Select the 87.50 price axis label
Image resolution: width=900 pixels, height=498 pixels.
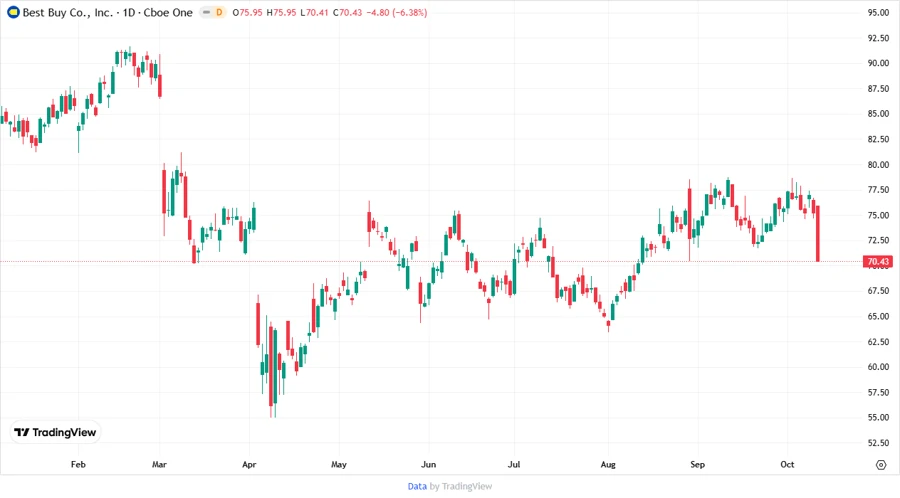[x=878, y=88]
